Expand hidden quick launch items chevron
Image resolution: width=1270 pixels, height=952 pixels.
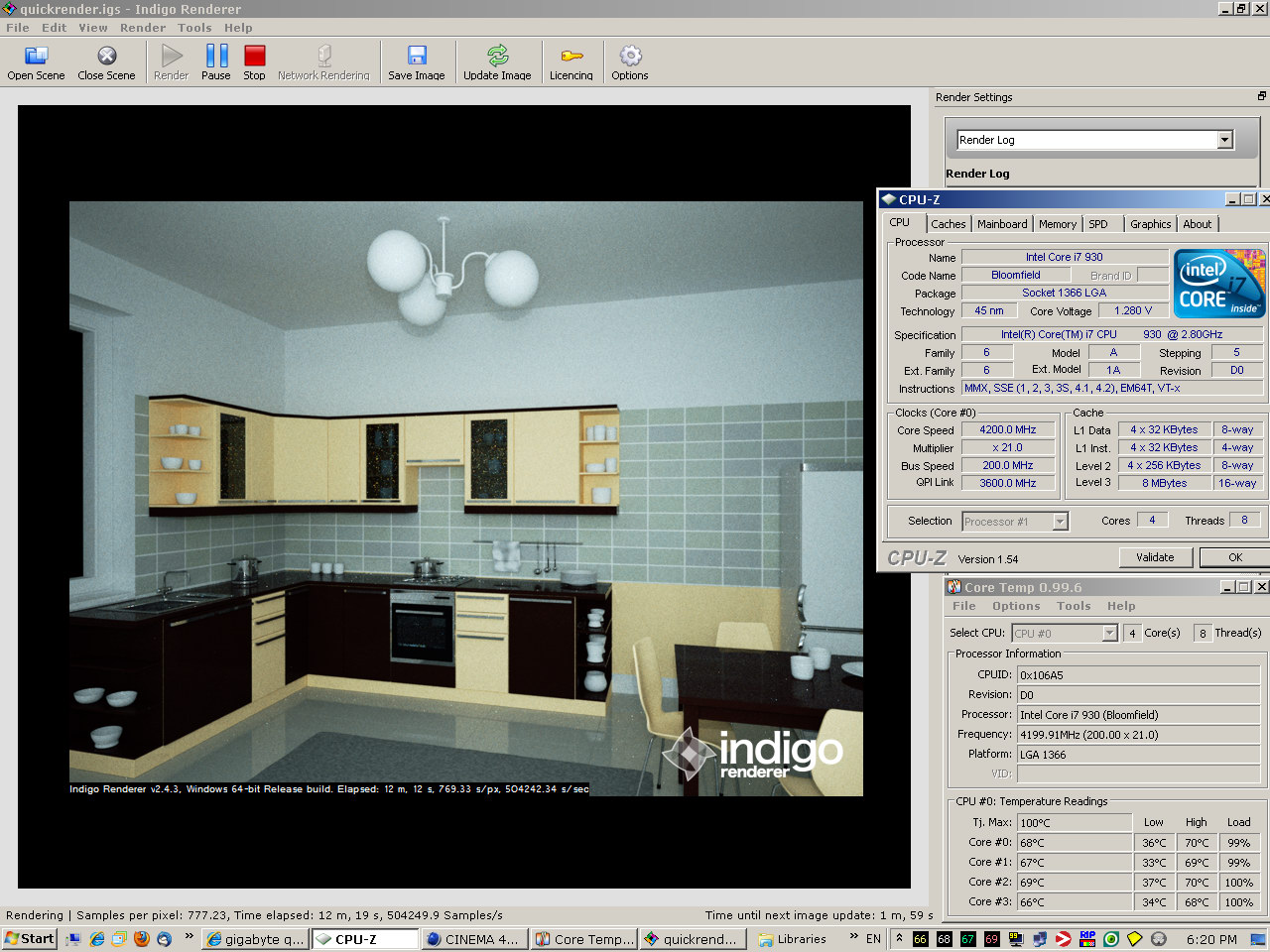pyautogui.click(x=189, y=936)
